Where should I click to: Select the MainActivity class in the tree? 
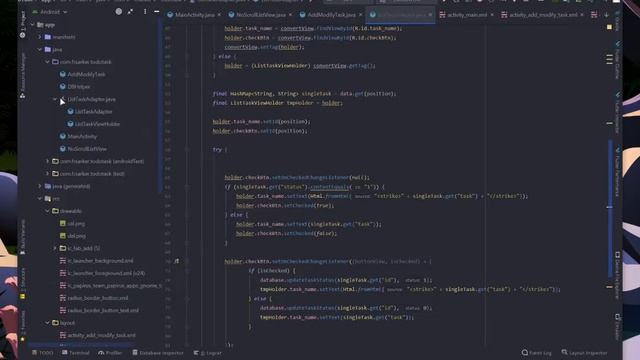click(79, 136)
